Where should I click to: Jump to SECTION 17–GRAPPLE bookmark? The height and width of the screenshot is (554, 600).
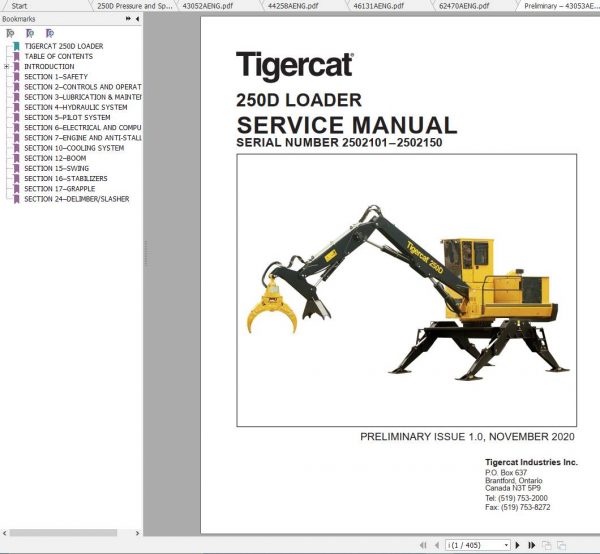[60, 189]
